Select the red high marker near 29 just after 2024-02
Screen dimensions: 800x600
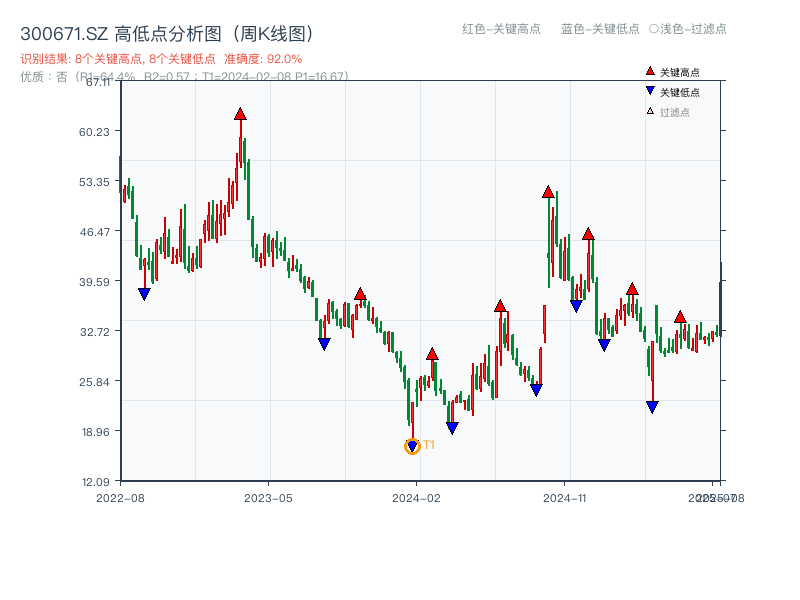click(x=432, y=354)
